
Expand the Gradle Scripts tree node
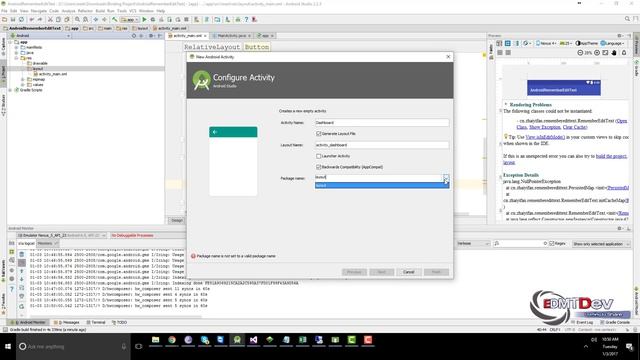(10, 90)
